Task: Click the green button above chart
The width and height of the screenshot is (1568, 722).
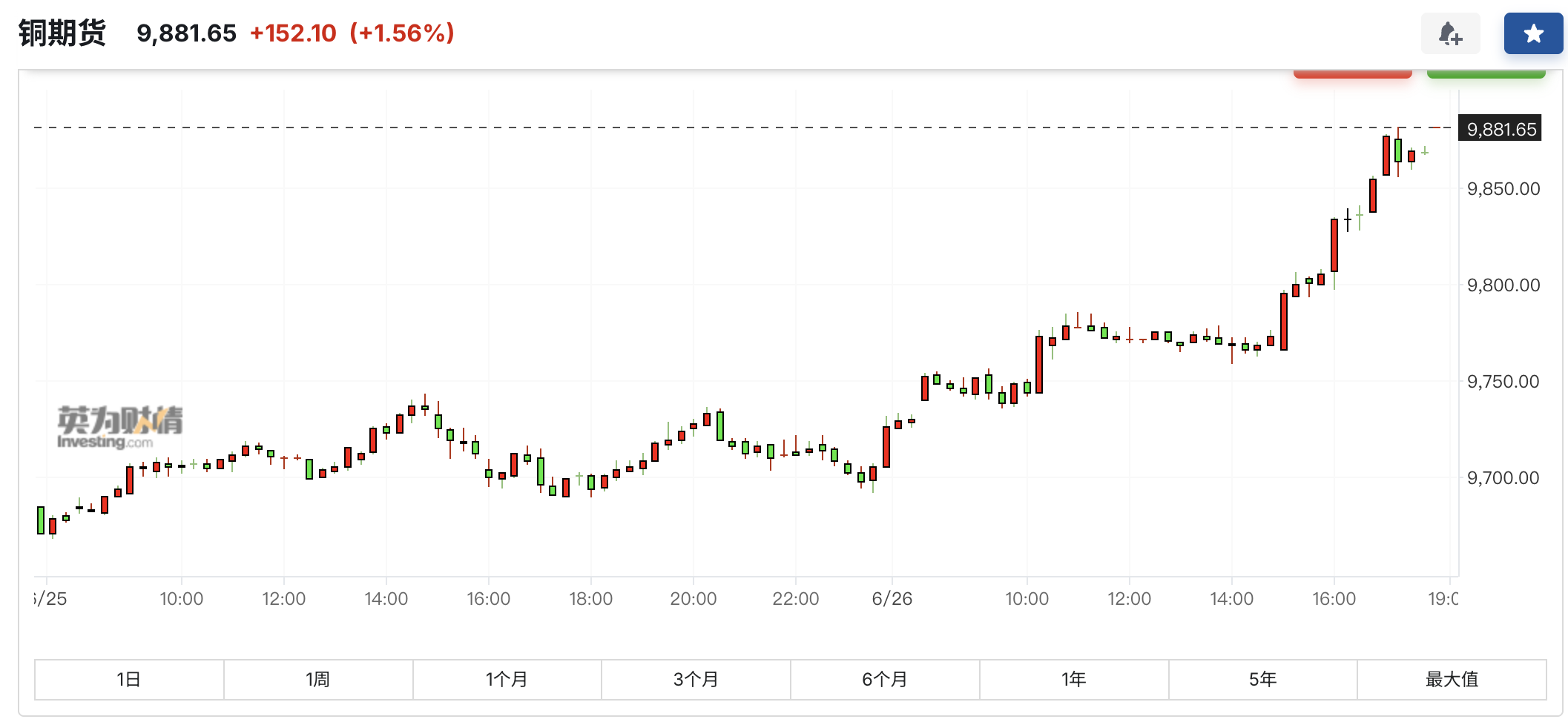Action: coord(1486,74)
